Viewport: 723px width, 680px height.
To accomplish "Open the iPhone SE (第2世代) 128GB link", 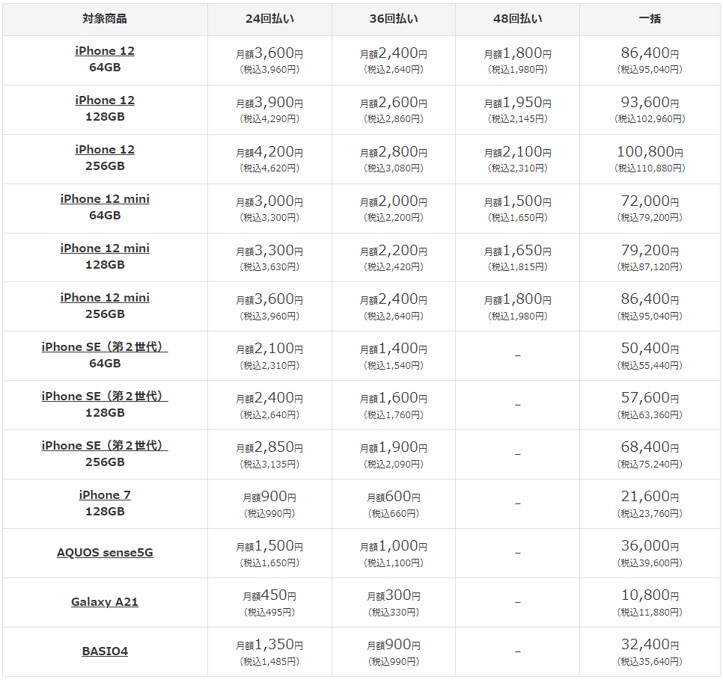I will [x=105, y=396].
